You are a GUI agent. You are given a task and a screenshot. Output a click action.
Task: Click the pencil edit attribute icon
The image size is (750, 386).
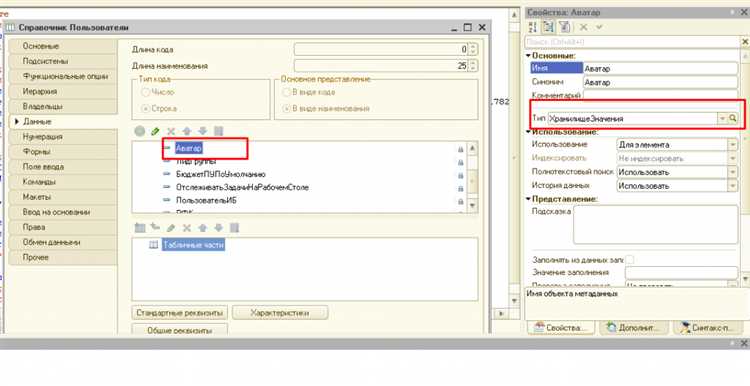tap(155, 131)
